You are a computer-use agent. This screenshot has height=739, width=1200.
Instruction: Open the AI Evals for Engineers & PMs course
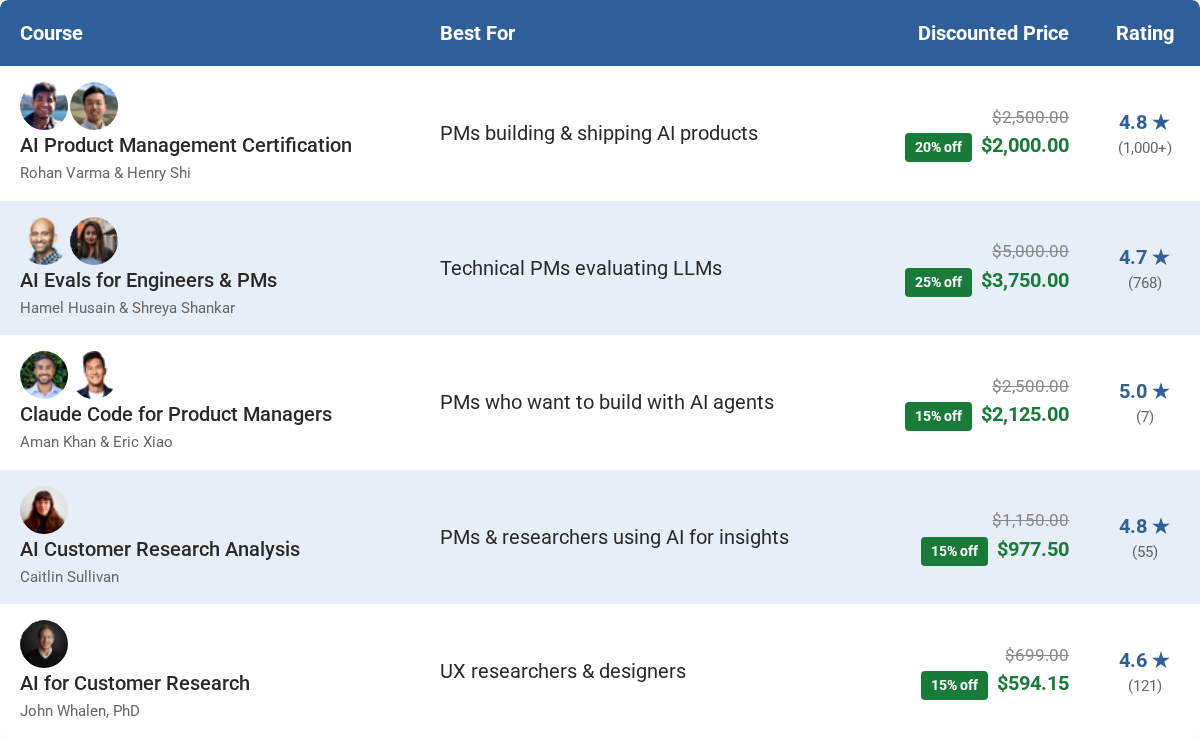[x=149, y=280]
